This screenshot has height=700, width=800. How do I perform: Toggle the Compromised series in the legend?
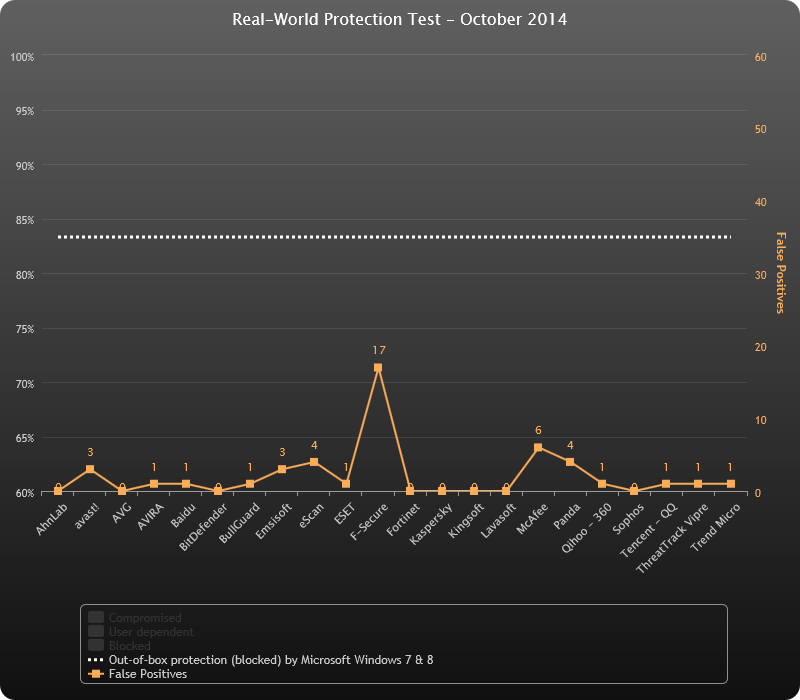135,618
